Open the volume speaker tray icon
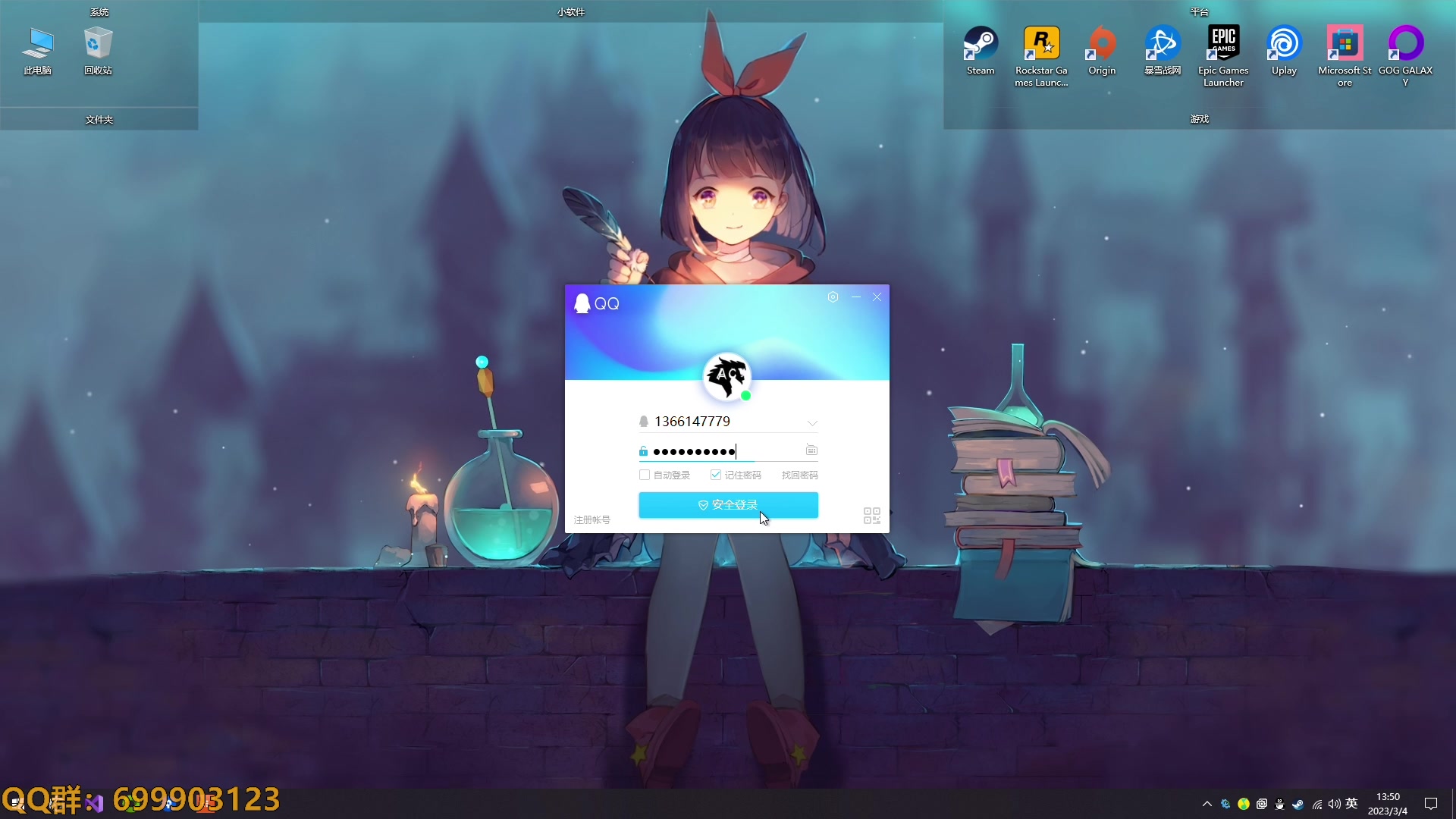Image resolution: width=1456 pixels, height=819 pixels. tap(1334, 804)
